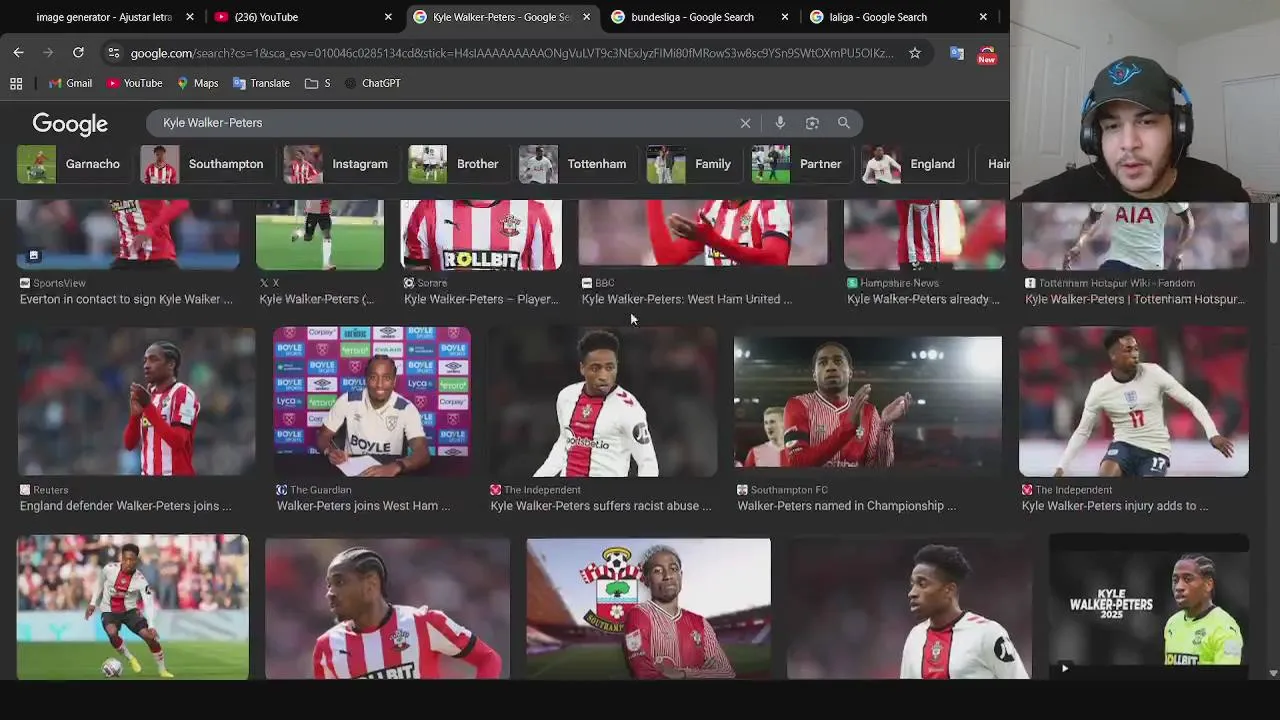Close the YouTube tab

(388, 17)
